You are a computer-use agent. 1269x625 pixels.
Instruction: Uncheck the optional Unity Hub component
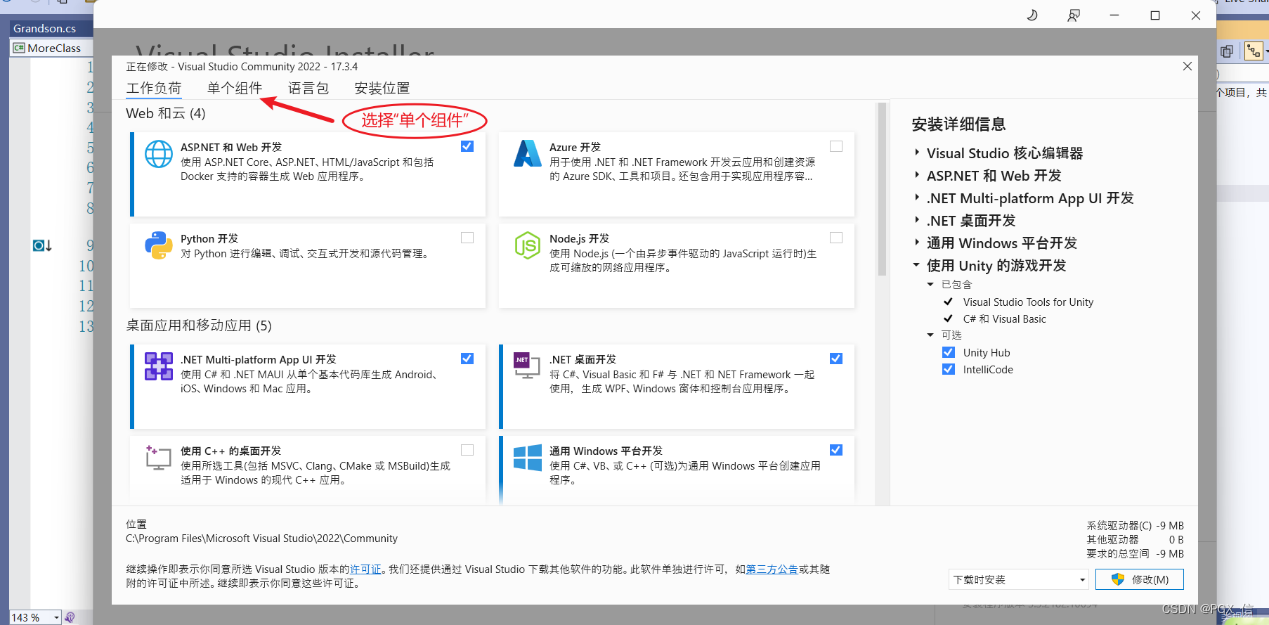click(948, 353)
